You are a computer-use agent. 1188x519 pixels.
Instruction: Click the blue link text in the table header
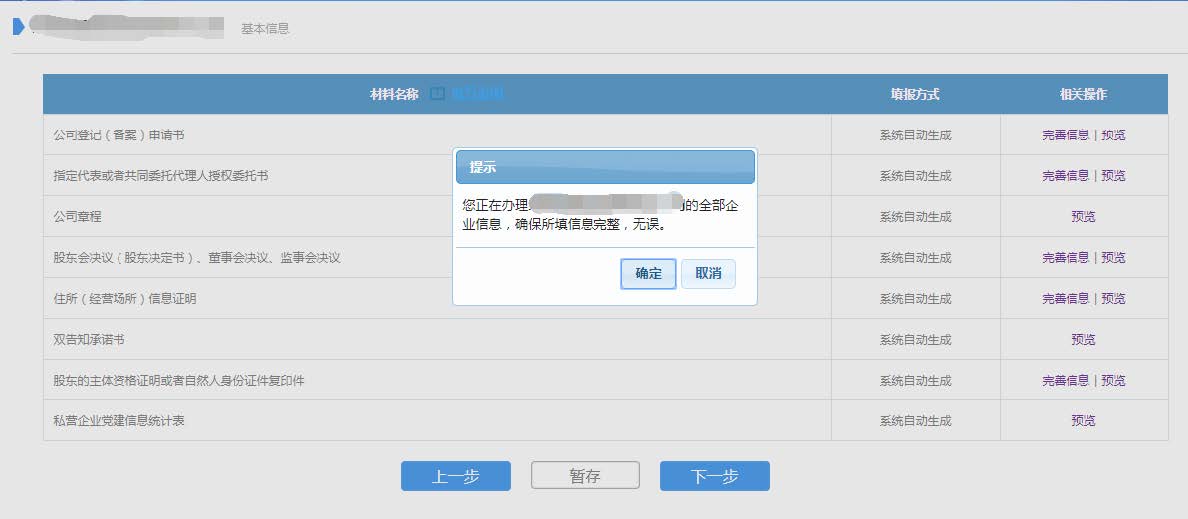(477, 95)
